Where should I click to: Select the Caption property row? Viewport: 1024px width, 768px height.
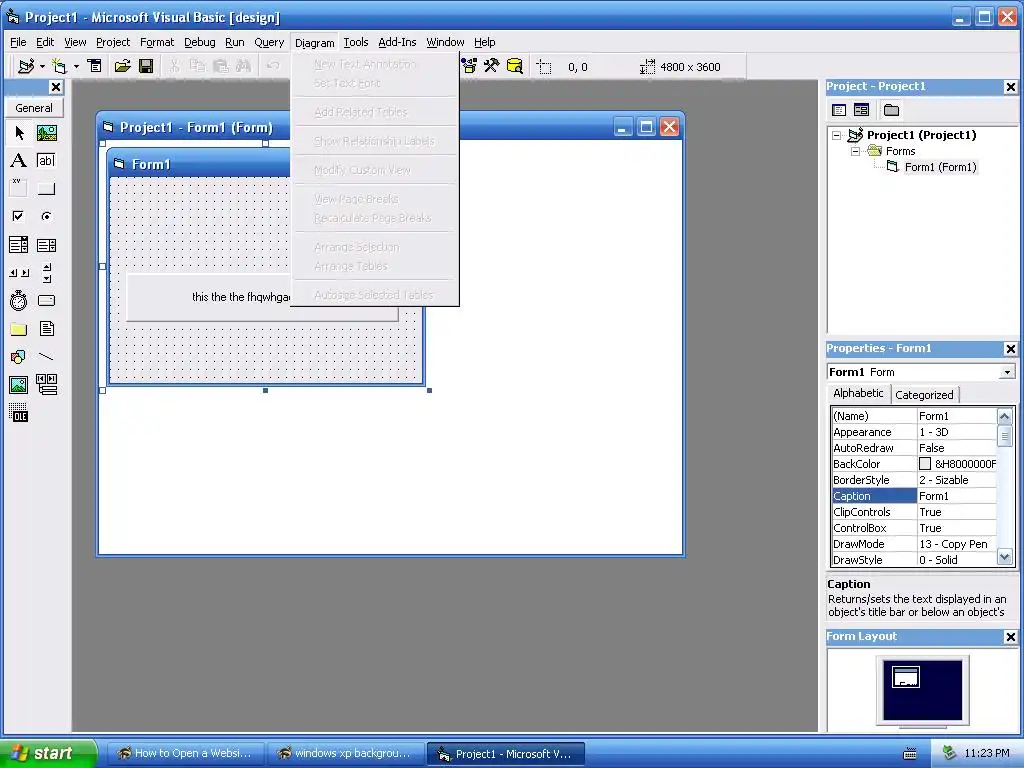[x=914, y=496]
